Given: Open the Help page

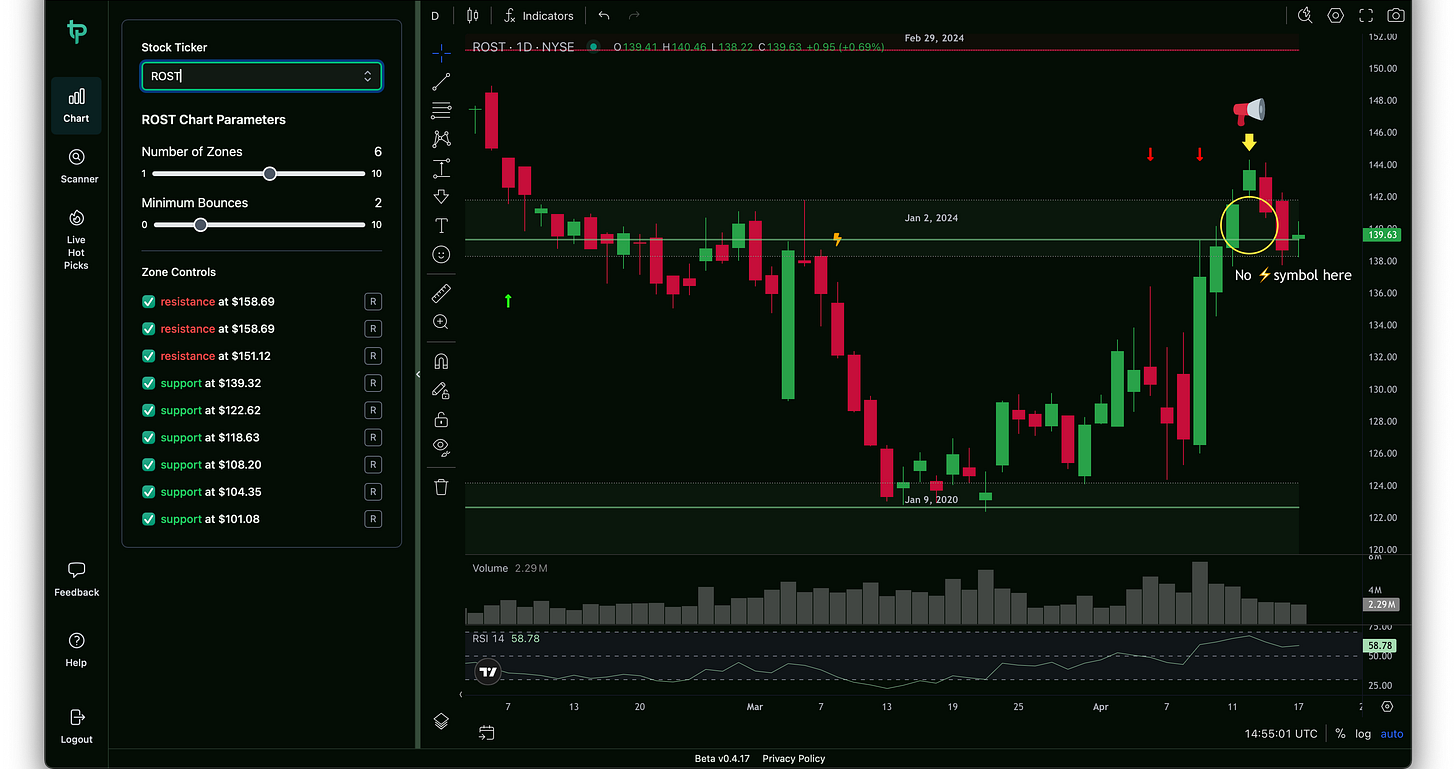Looking at the screenshot, I should point(76,649).
